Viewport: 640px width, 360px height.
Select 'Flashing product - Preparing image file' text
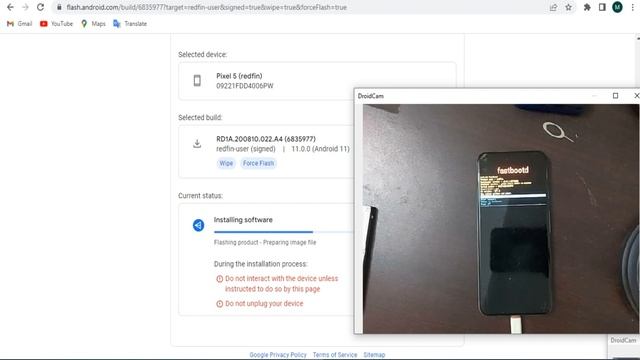coord(265,242)
